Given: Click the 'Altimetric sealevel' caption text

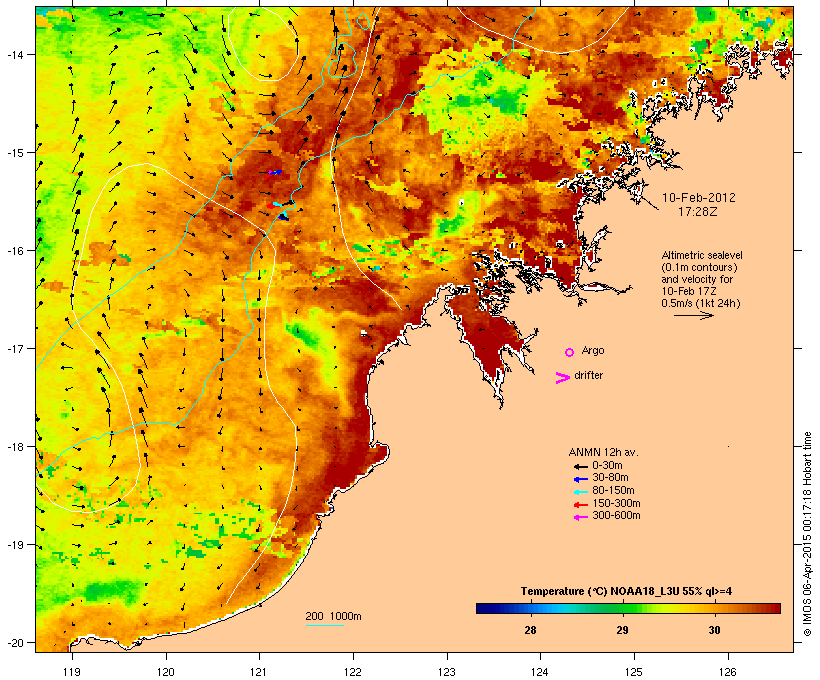Looking at the screenshot, I should pos(702,255).
